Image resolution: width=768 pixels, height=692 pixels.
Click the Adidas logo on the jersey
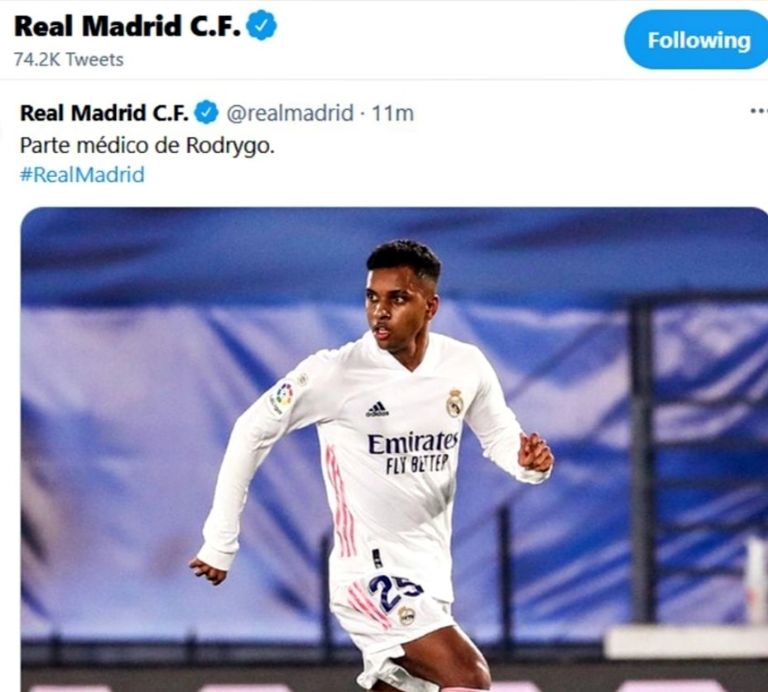coord(377,409)
